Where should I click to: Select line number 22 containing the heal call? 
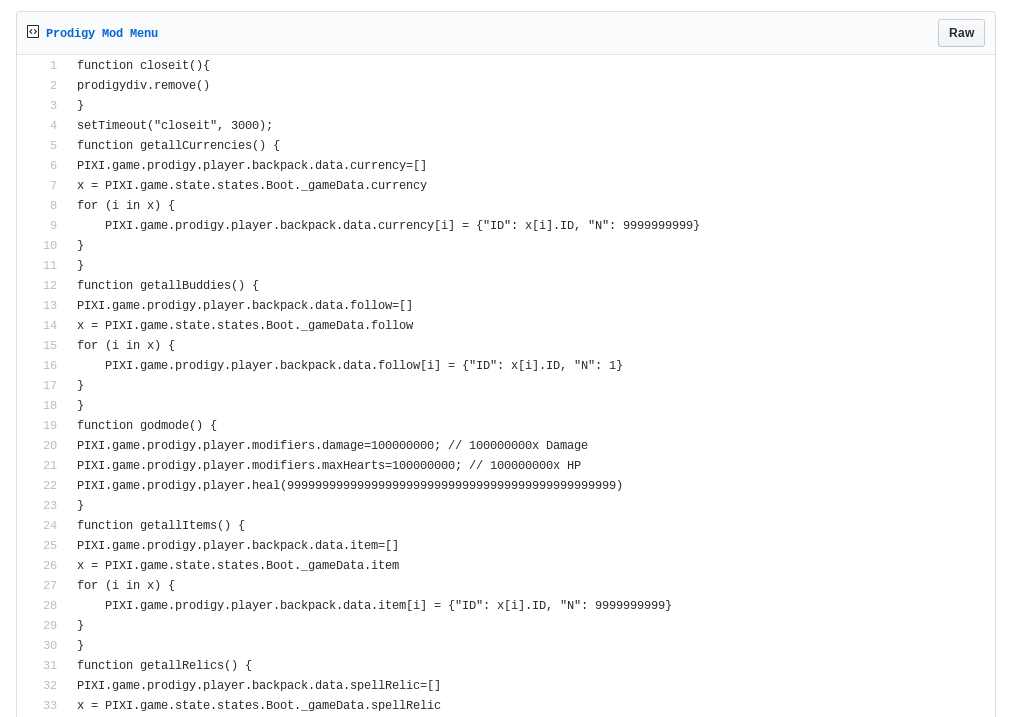coord(49,486)
